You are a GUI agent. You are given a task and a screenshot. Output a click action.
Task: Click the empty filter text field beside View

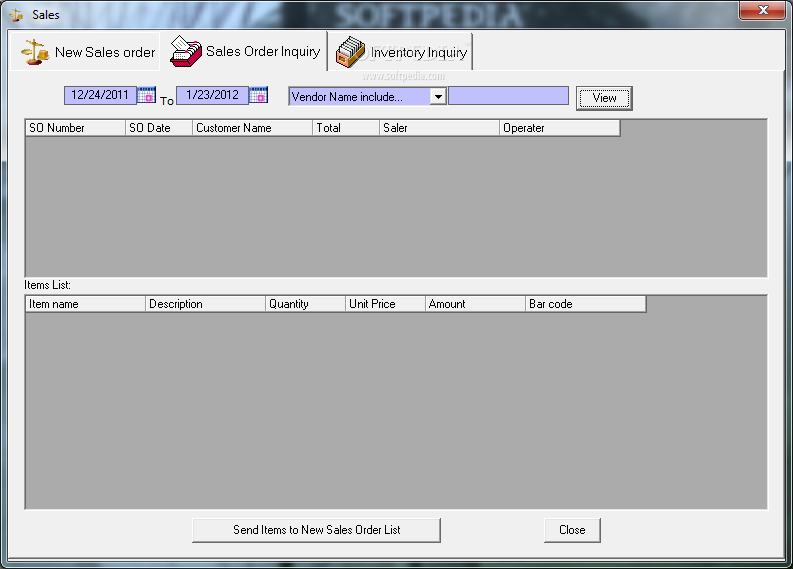pos(508,96)
